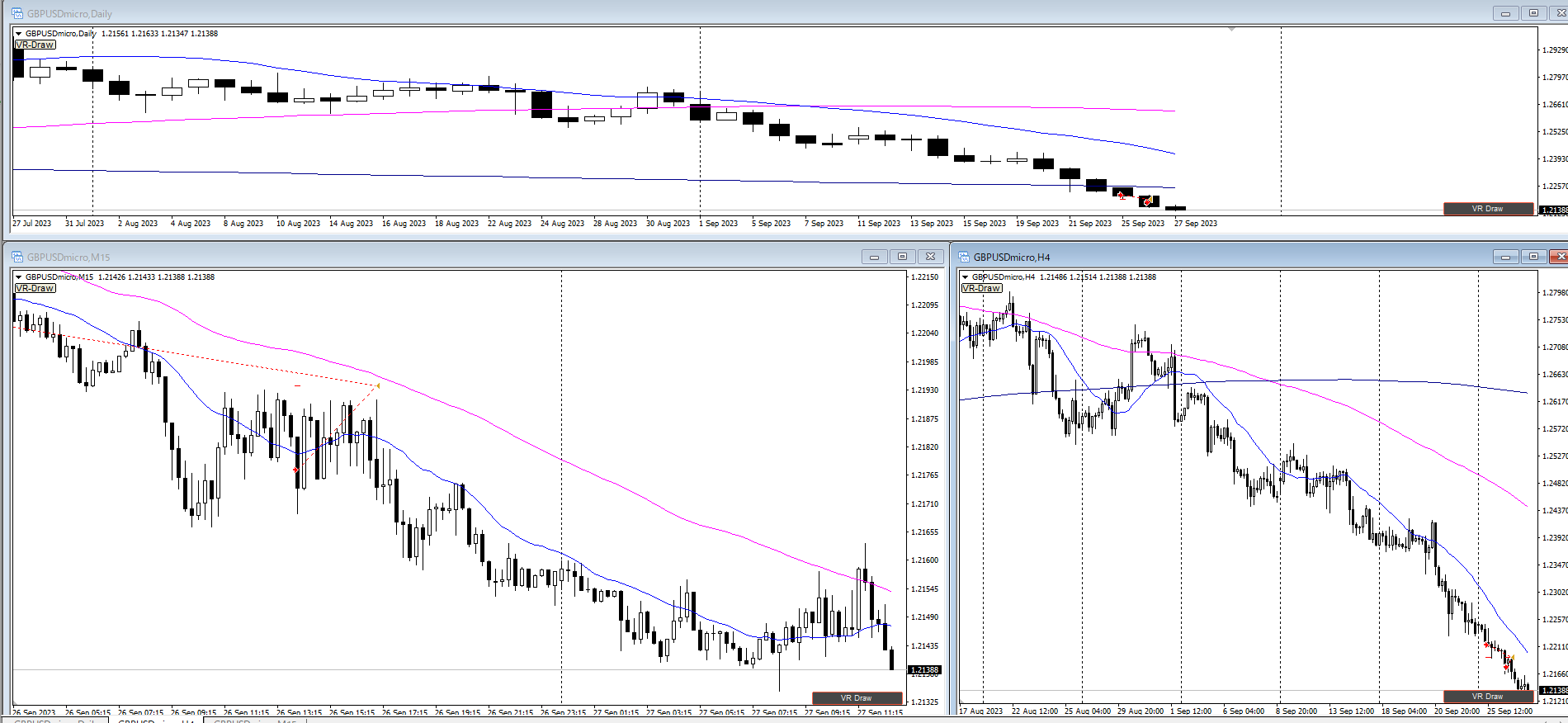This screenshot has height=723, width=1568.
Task: Click the GBPUSDmicro,Daily window title text
Action: [69, 14]
